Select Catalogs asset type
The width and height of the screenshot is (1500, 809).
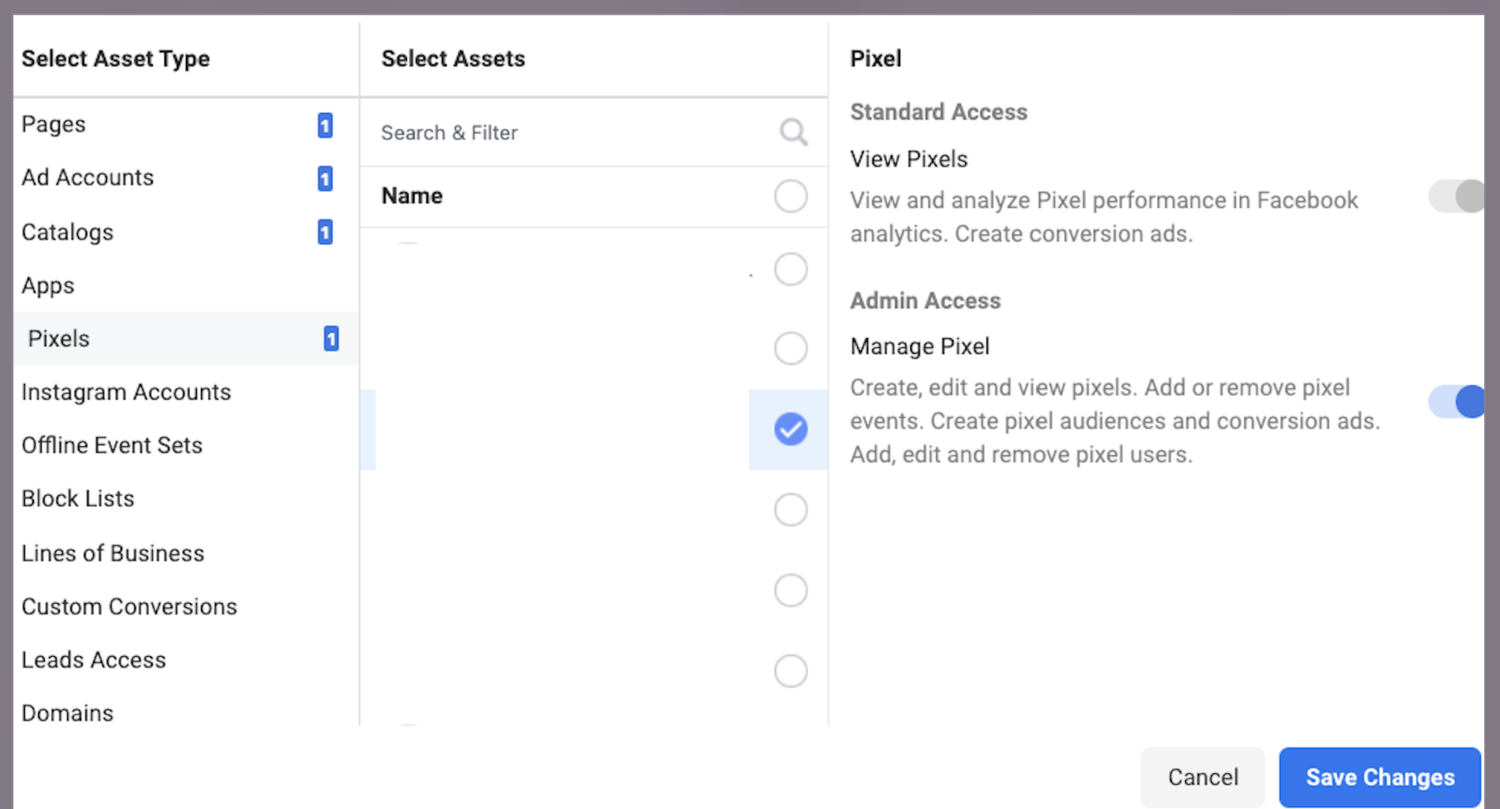coord(186,232)
